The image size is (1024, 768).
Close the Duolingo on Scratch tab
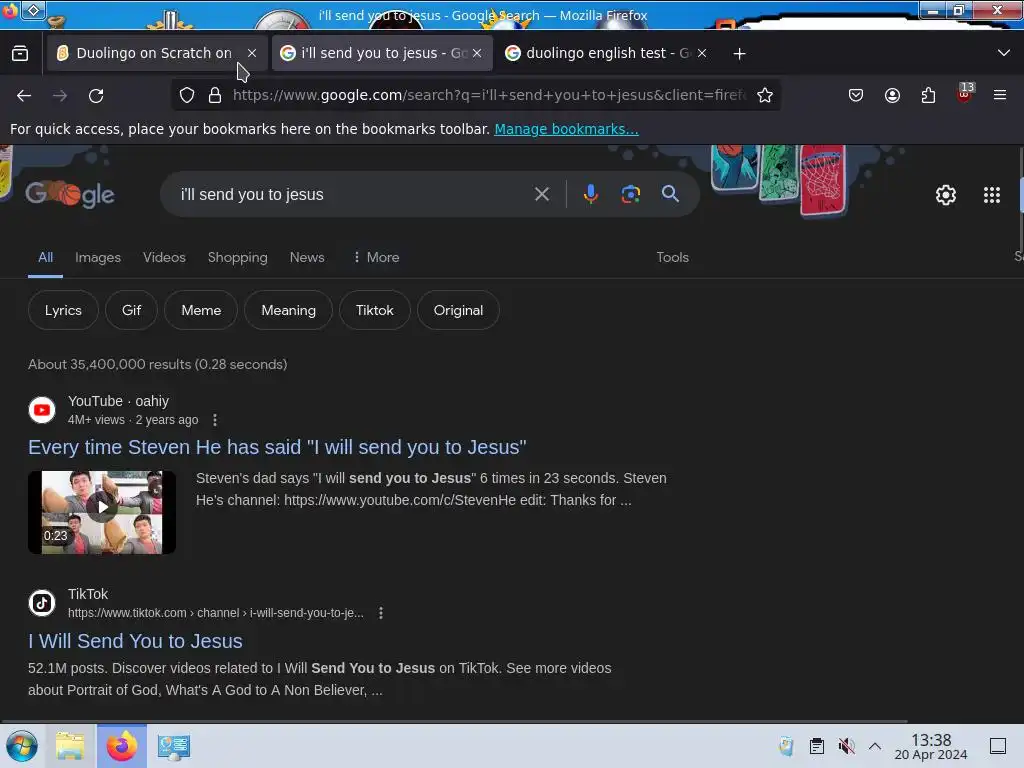pos(252,54)
